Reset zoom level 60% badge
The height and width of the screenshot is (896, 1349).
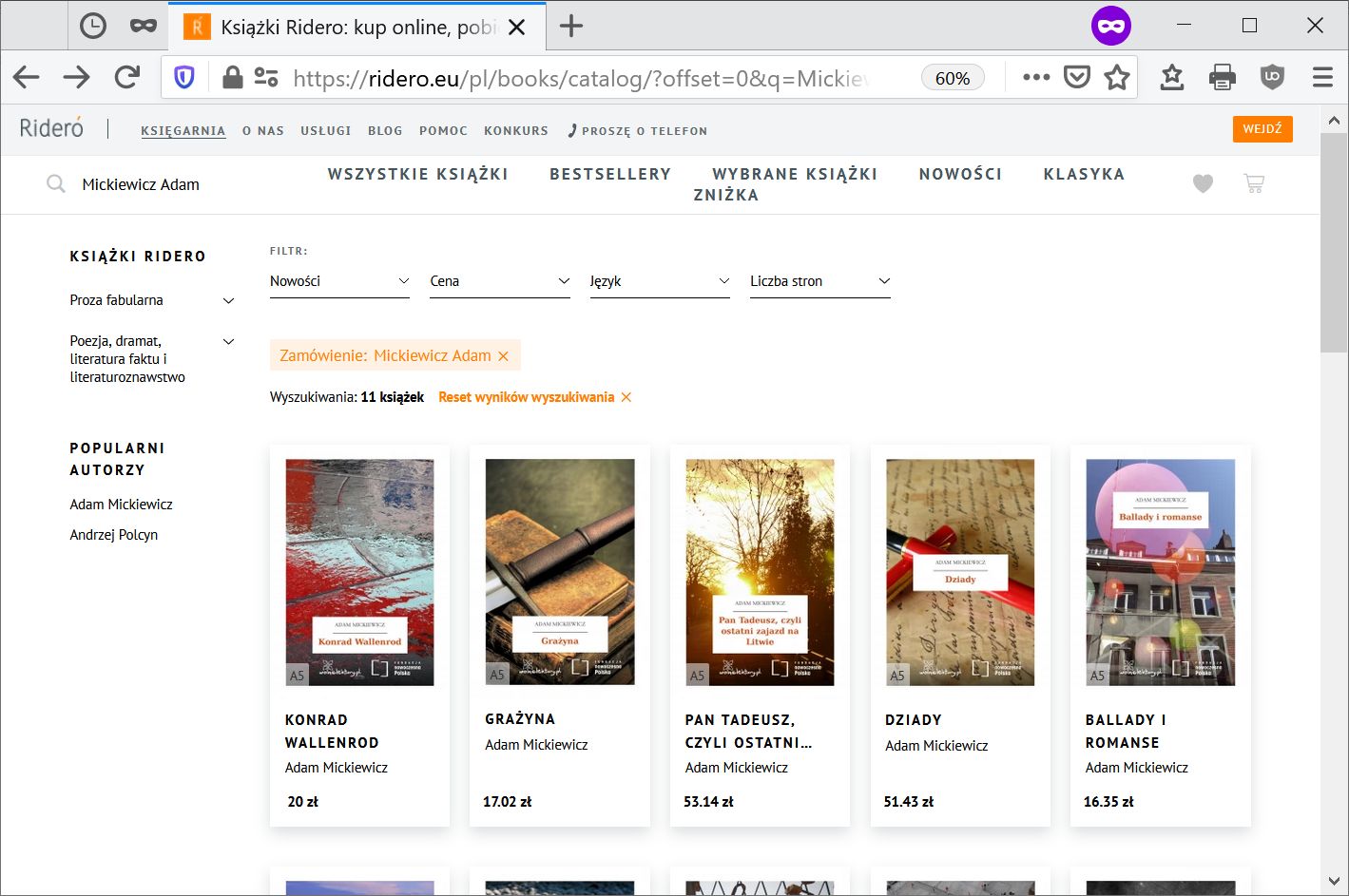coord(953,78)
